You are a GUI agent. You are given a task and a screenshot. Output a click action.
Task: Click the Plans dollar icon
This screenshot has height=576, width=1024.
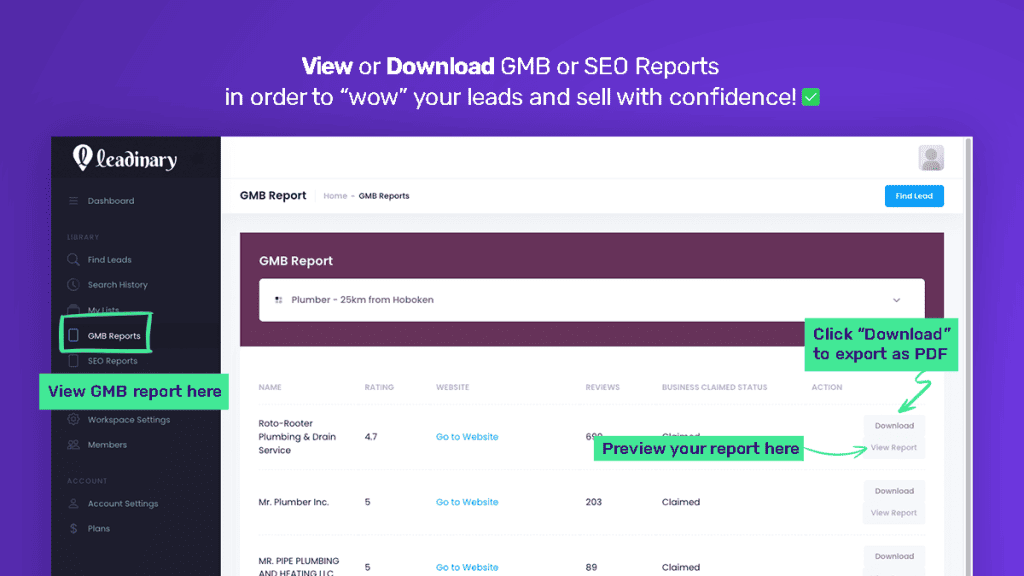click(x=73, y=528)
